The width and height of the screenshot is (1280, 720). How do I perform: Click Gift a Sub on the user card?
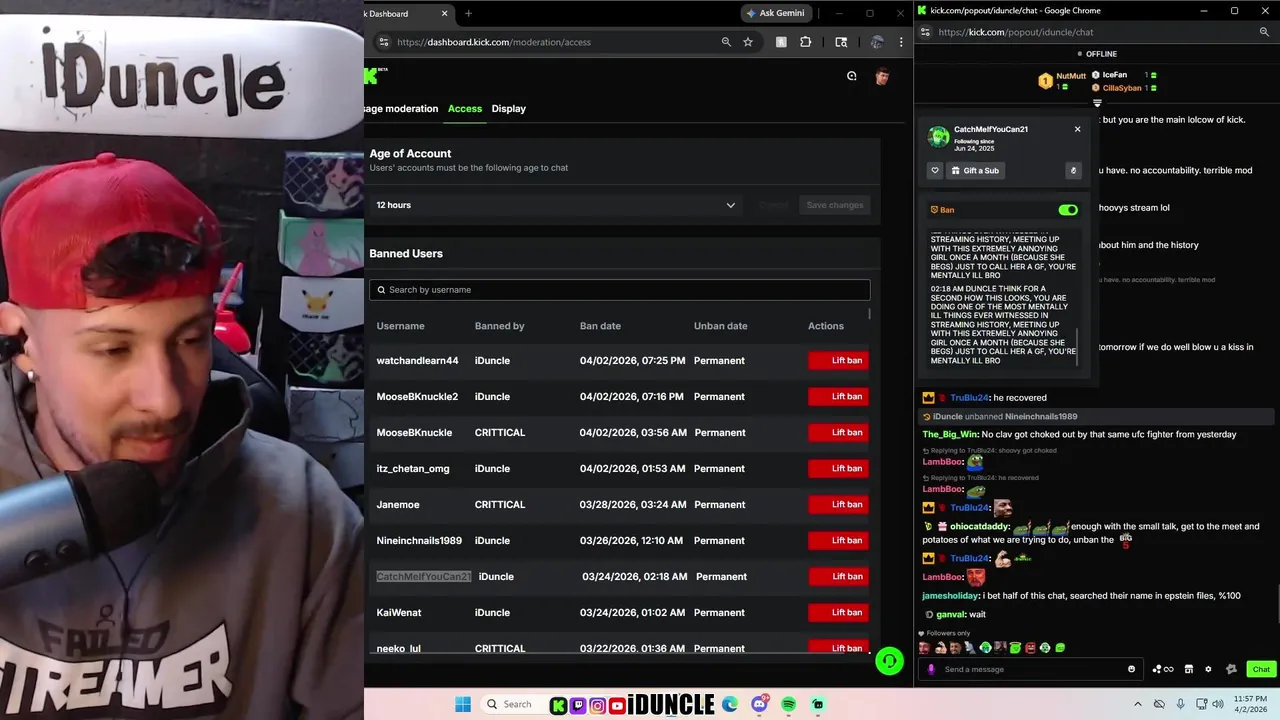(x=975, y=170)
